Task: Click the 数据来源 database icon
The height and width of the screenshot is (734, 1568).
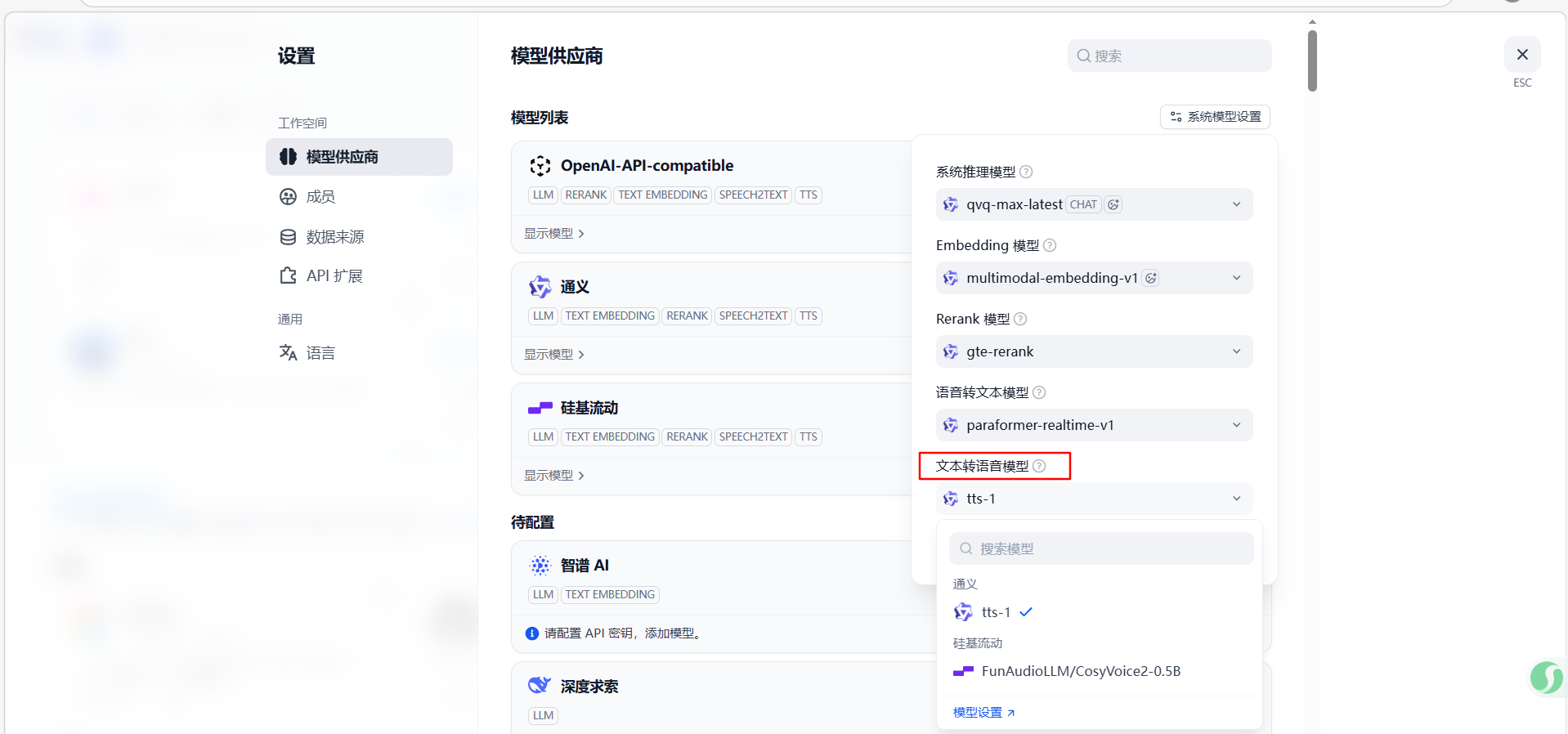Action: [288, 237]
